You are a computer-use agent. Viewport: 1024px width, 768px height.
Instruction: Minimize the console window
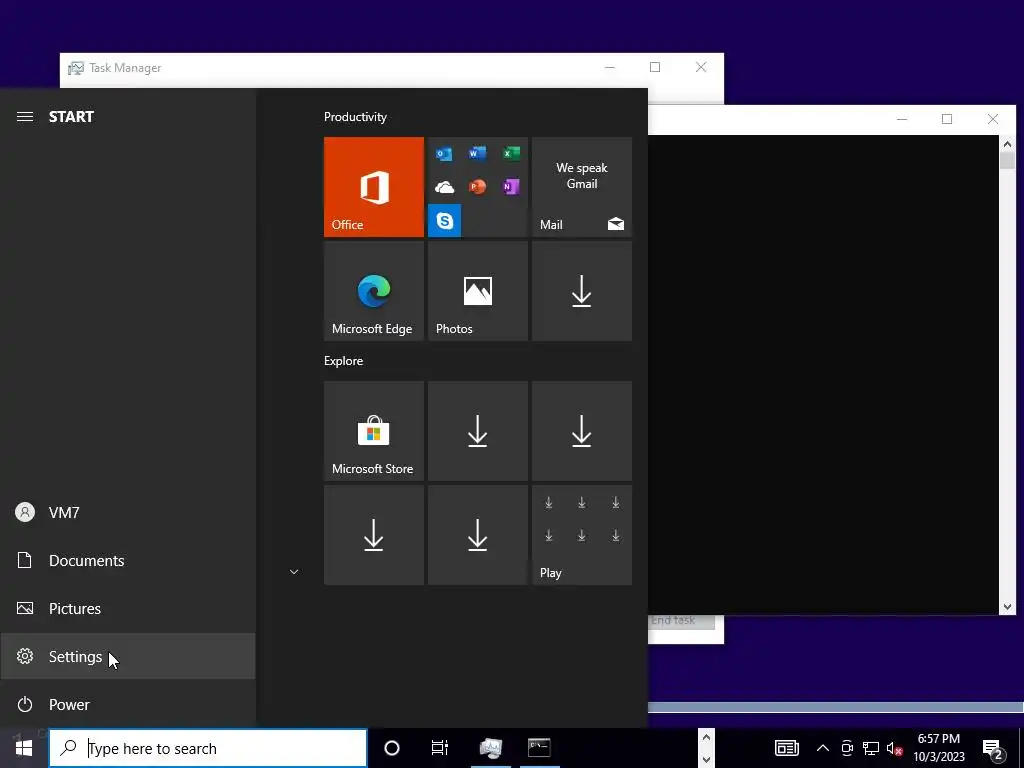click(x=902, y=119)
